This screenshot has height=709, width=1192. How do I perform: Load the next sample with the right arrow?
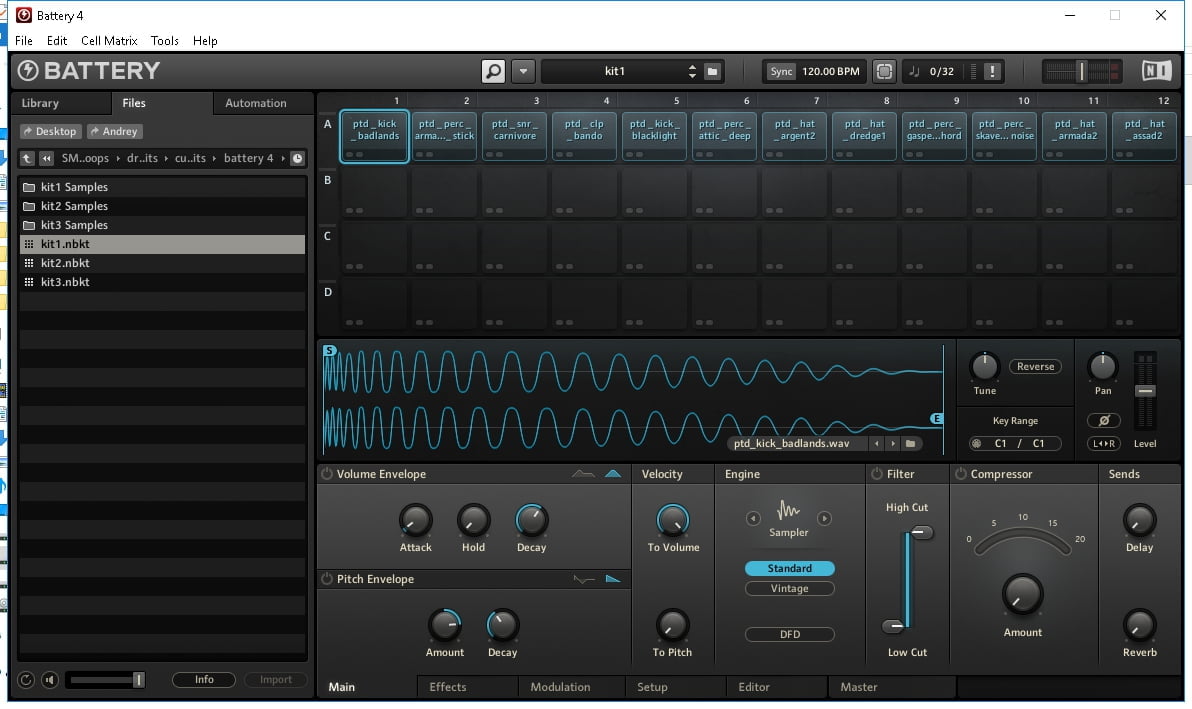[892, 444]
